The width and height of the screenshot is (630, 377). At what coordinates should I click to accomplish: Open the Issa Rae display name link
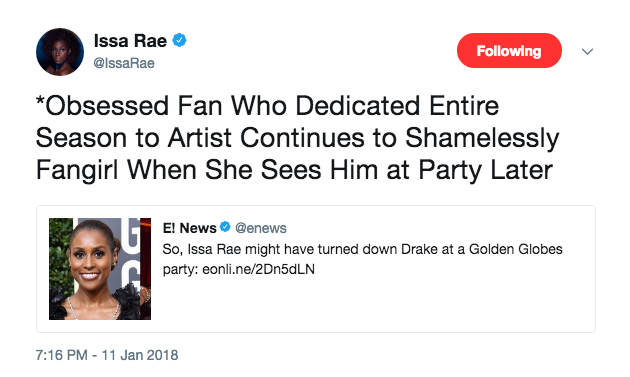130,41
